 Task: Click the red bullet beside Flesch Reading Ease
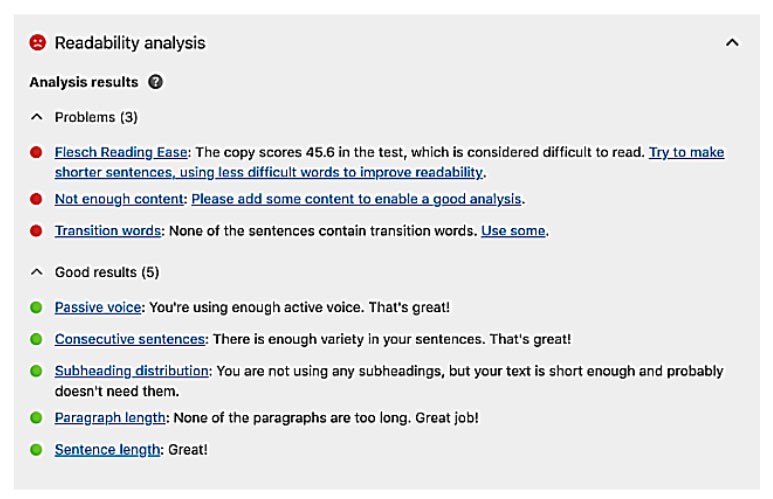coord(37,153)
